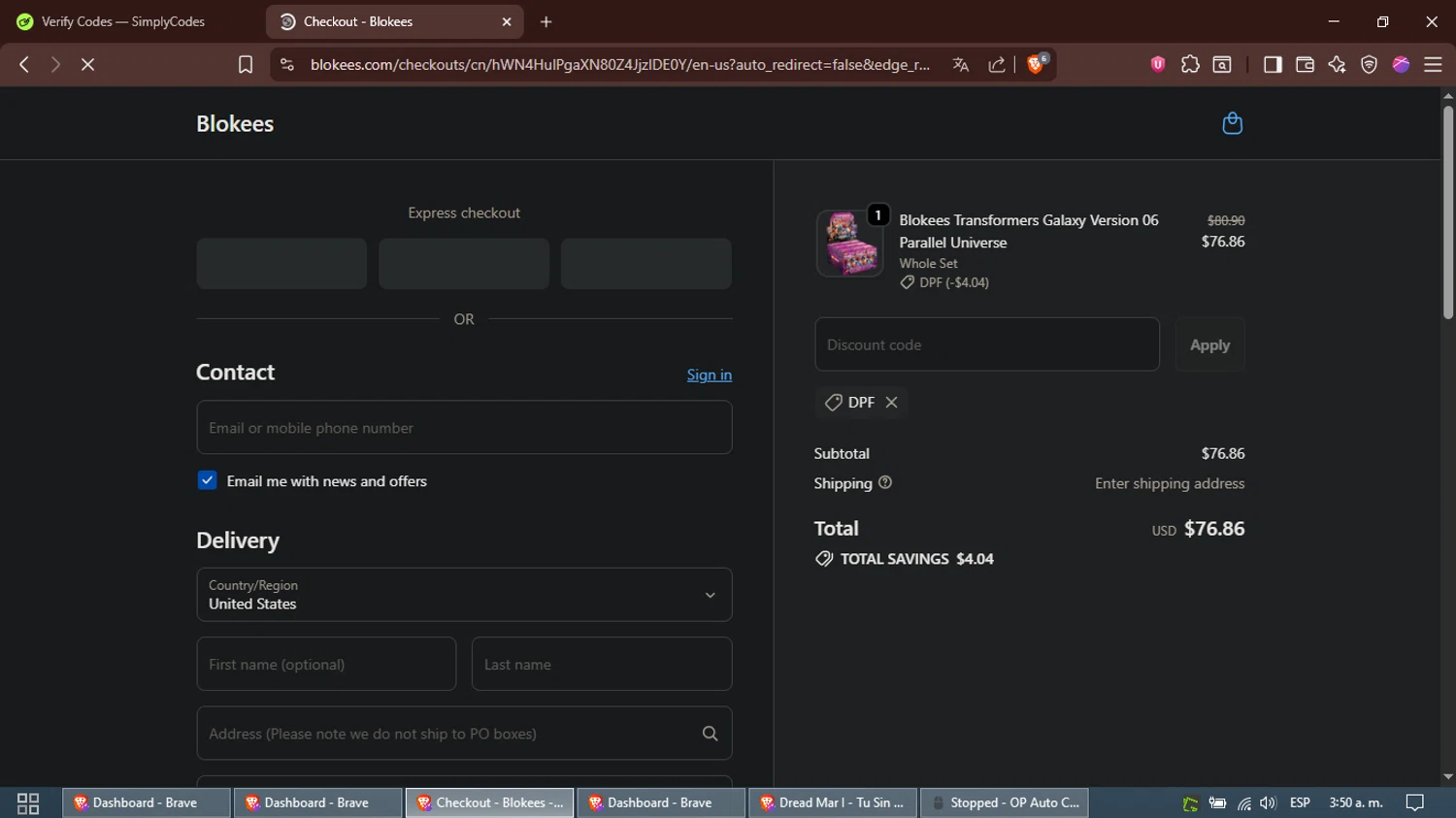1456x818 pixels.
Task: Search address with magnifier icon
Action: point(710,734)
